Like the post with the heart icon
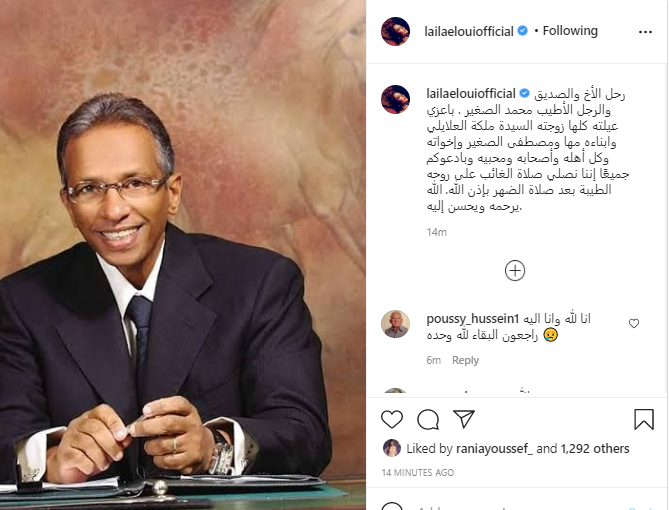Screen dimensions: 669x510 coord(392,419)
